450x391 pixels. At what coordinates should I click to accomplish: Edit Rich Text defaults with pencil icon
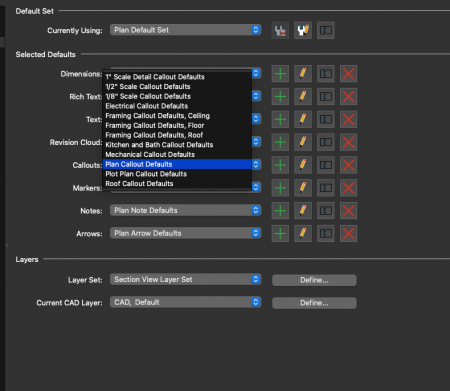coord(303,97)
